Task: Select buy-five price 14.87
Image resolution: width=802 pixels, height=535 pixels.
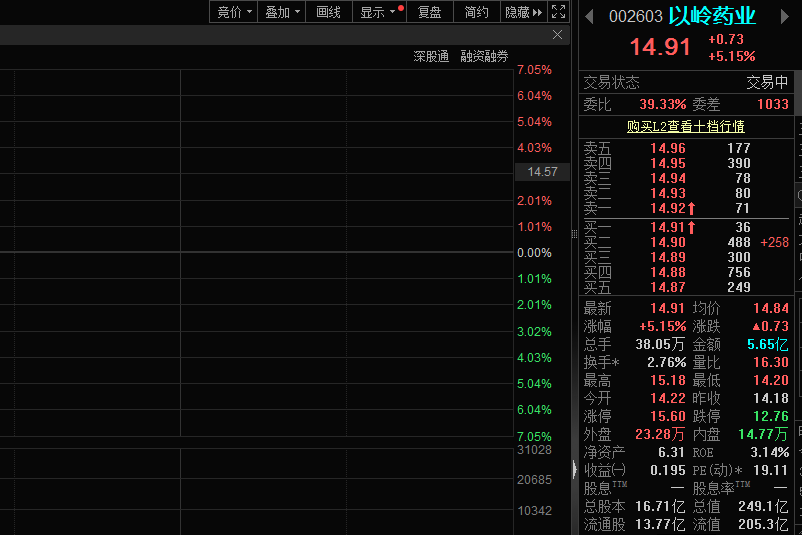Action: [667, 287]
